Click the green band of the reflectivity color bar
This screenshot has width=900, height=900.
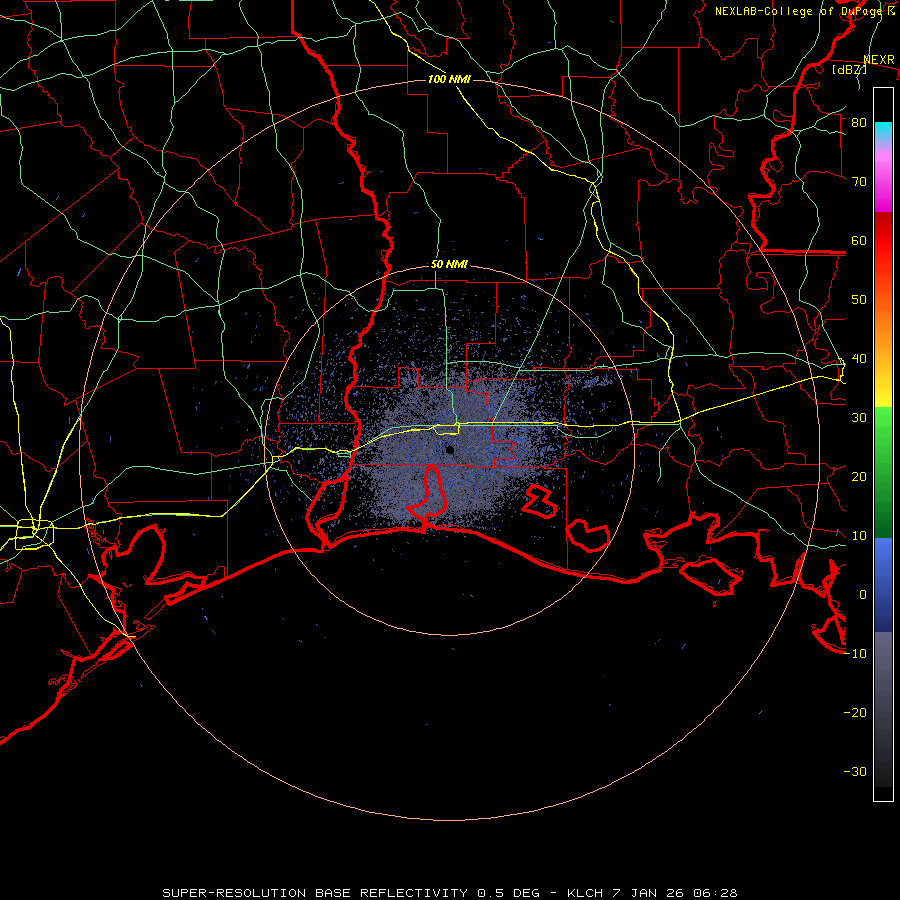tap(883, 472)
